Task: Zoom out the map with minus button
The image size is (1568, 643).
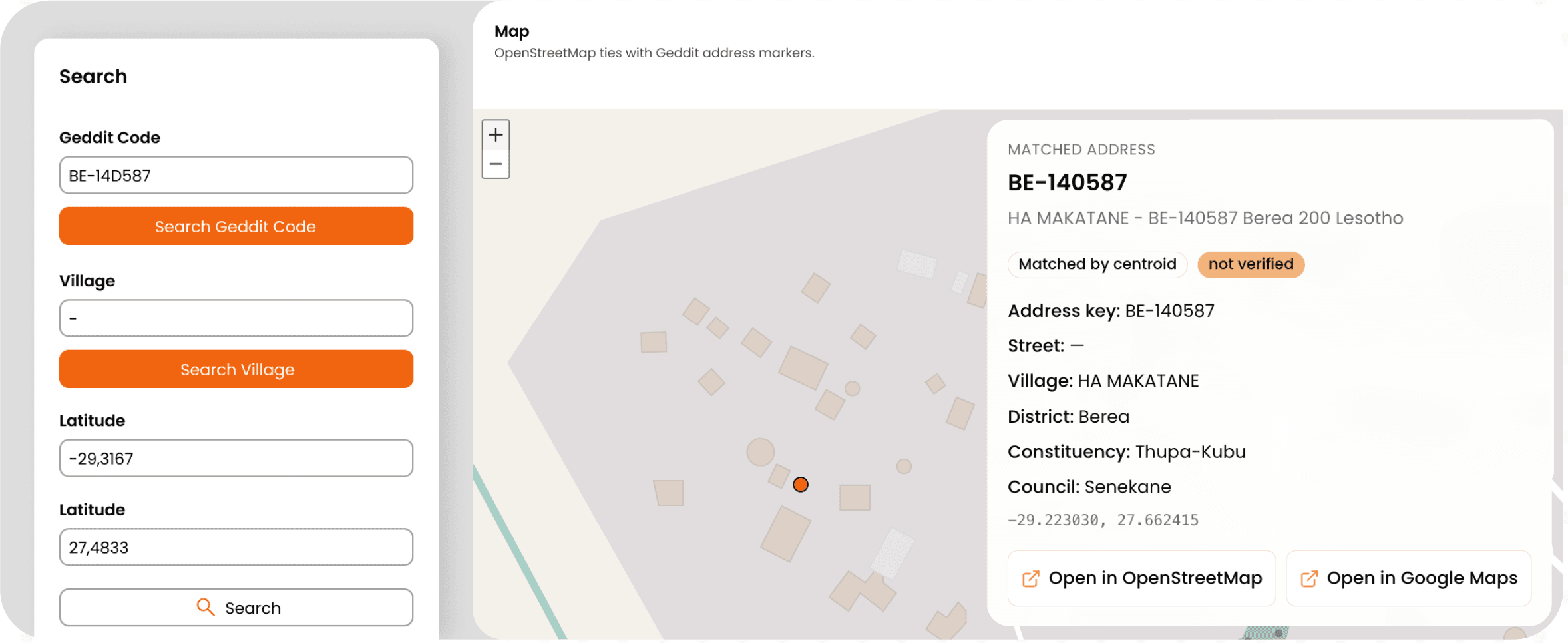Action: [x=496, y=164]
